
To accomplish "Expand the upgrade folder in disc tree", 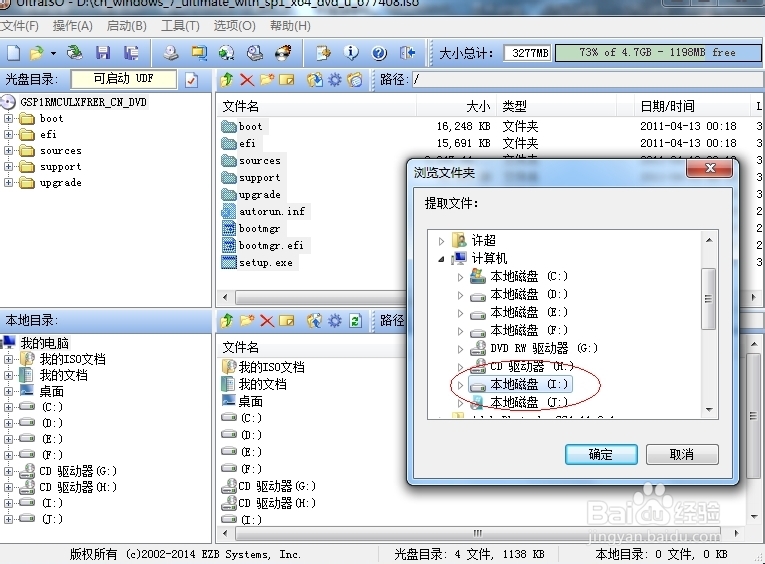I will point(8,183).
